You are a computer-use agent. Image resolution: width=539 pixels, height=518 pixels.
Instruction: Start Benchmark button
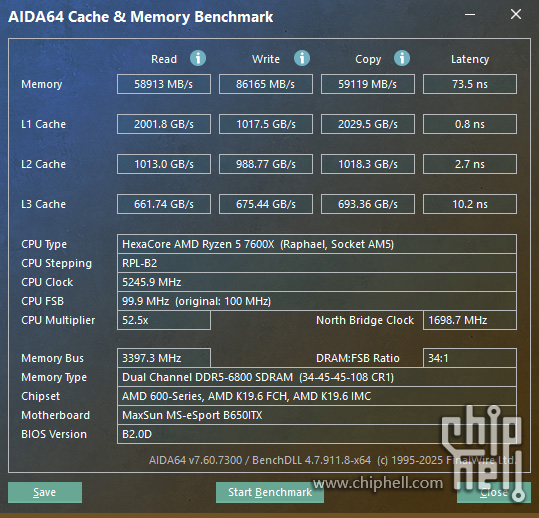pos(270,492)
